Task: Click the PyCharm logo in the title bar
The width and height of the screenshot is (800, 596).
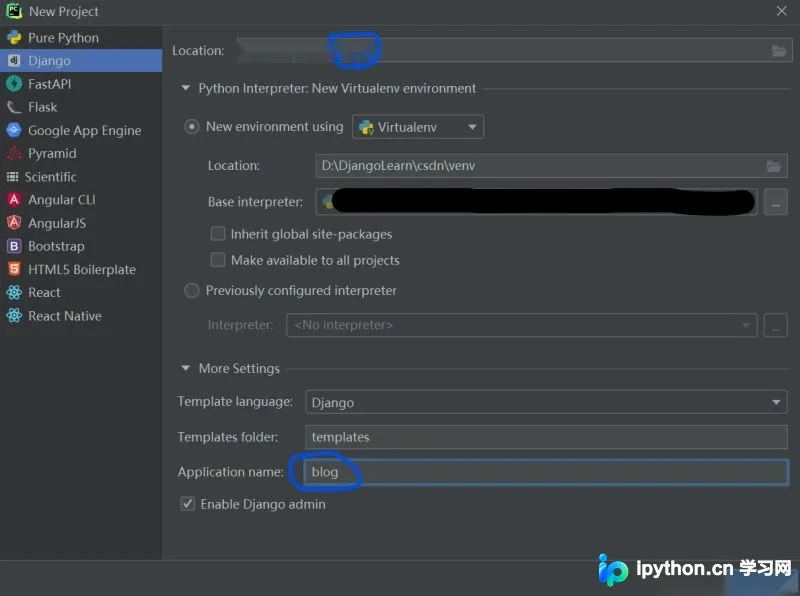Action: click(x=14, y=11)
